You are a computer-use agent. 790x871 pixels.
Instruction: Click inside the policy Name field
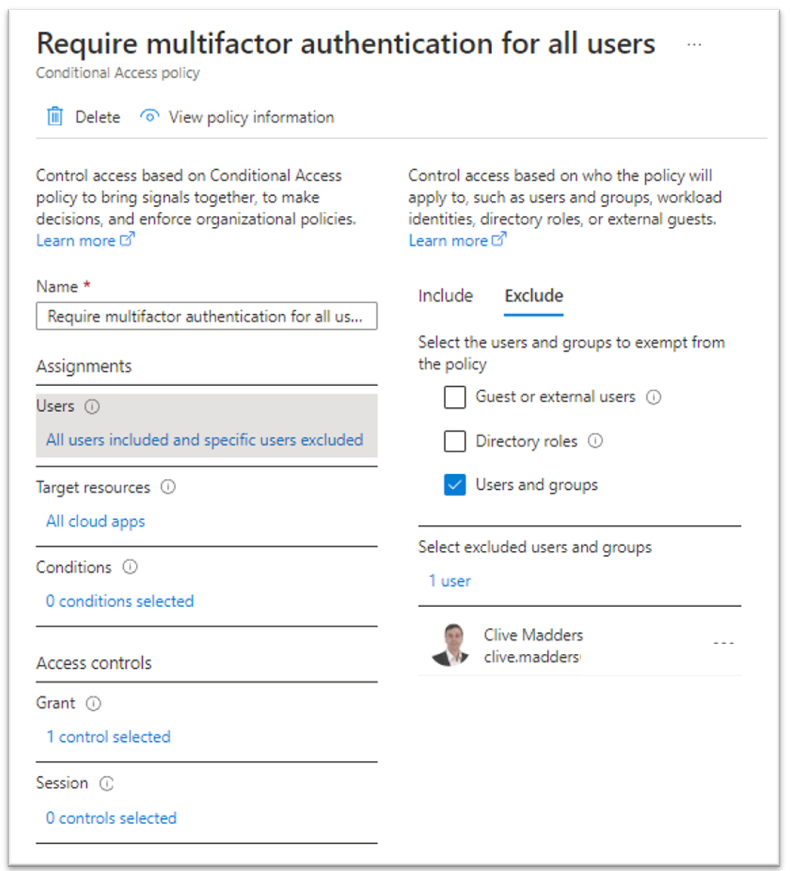tap(206, 316)
